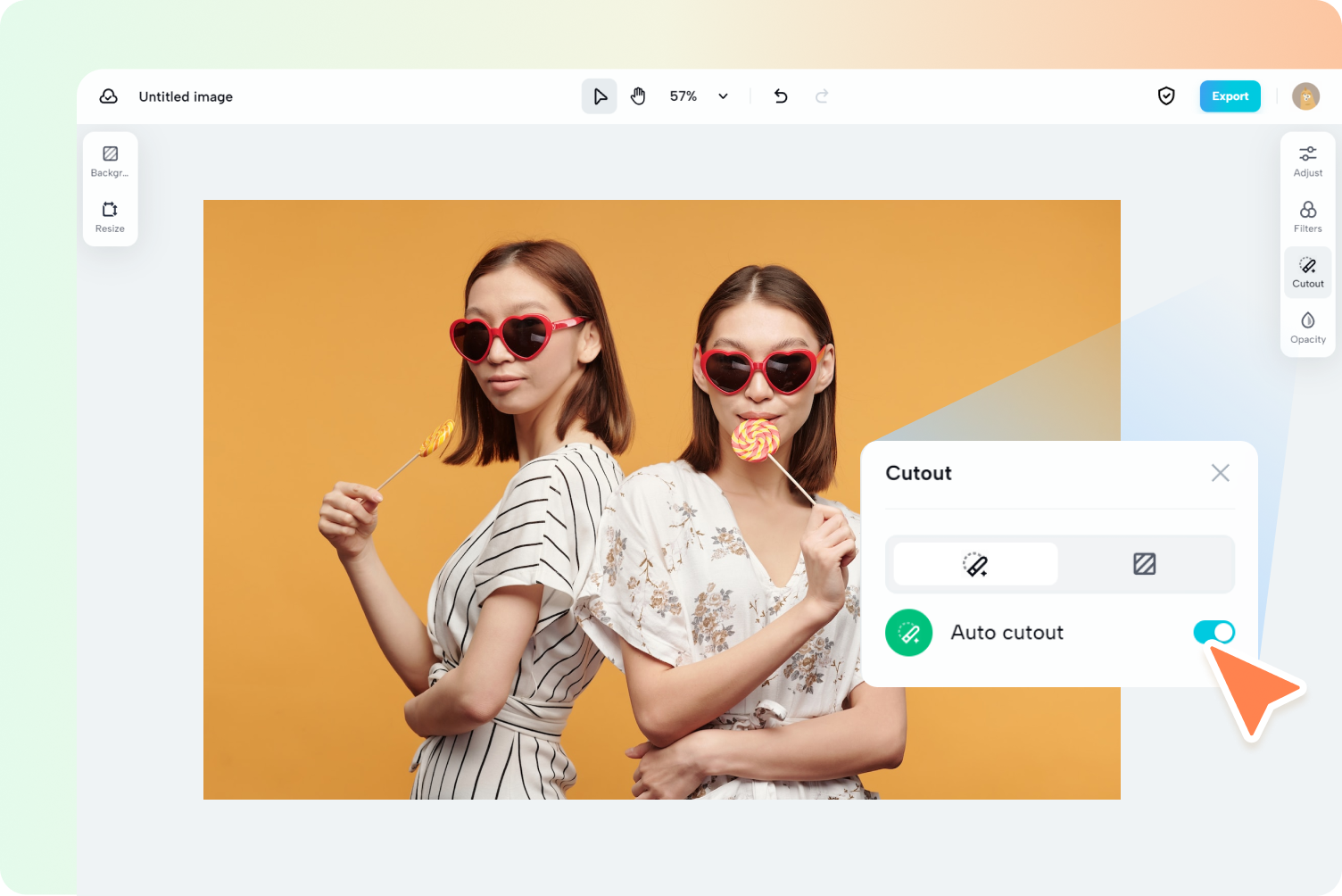
Task: Open the Background option in left panel
Action: (x=110, y=162)
